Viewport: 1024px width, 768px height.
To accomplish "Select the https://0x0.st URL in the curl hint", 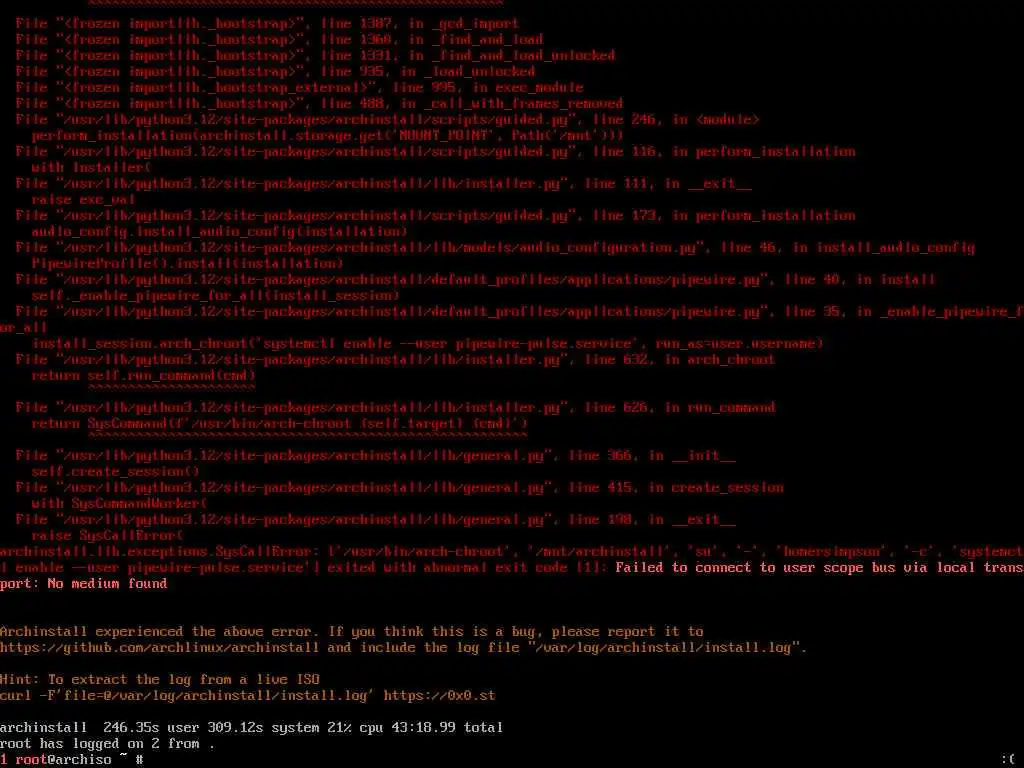I will pos(440,696).
